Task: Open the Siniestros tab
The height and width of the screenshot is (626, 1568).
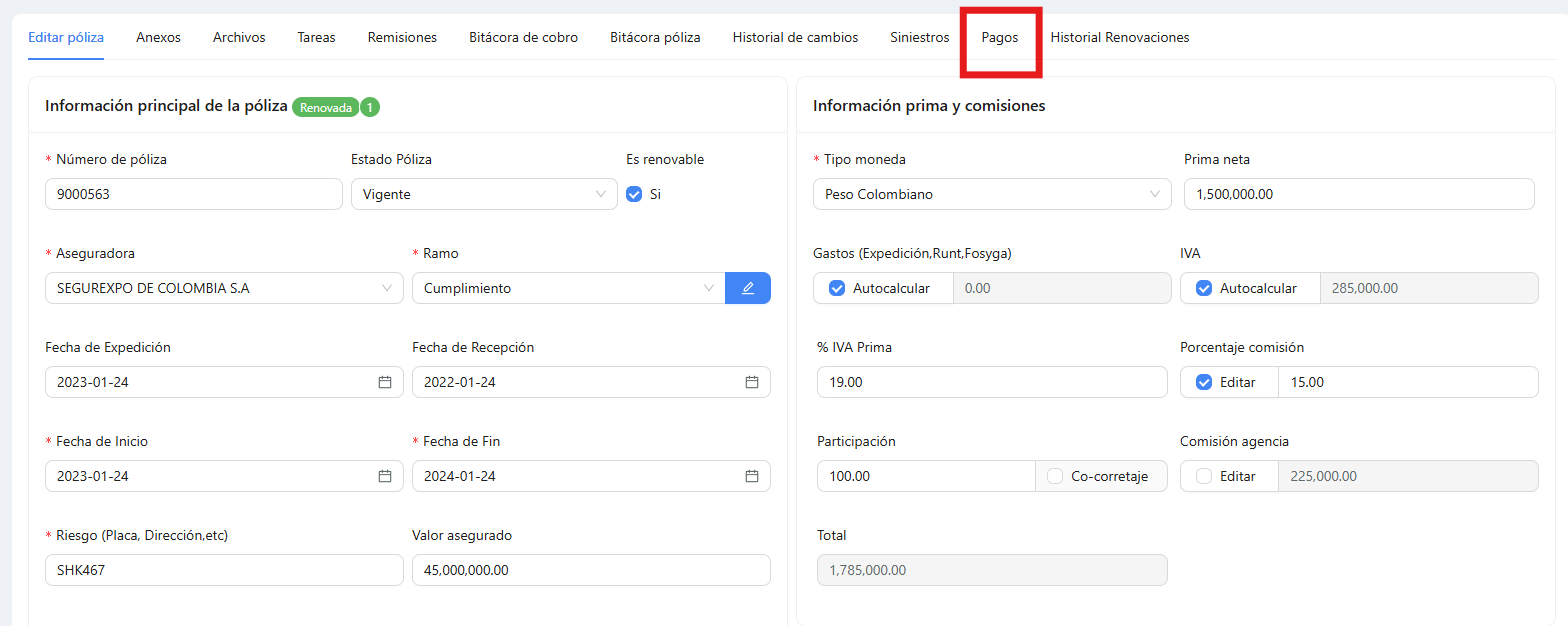Action: click(920, 37)
